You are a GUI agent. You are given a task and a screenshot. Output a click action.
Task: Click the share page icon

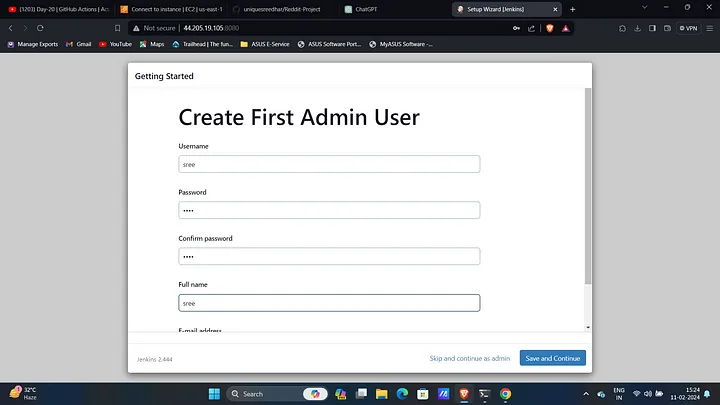point(531,28)
